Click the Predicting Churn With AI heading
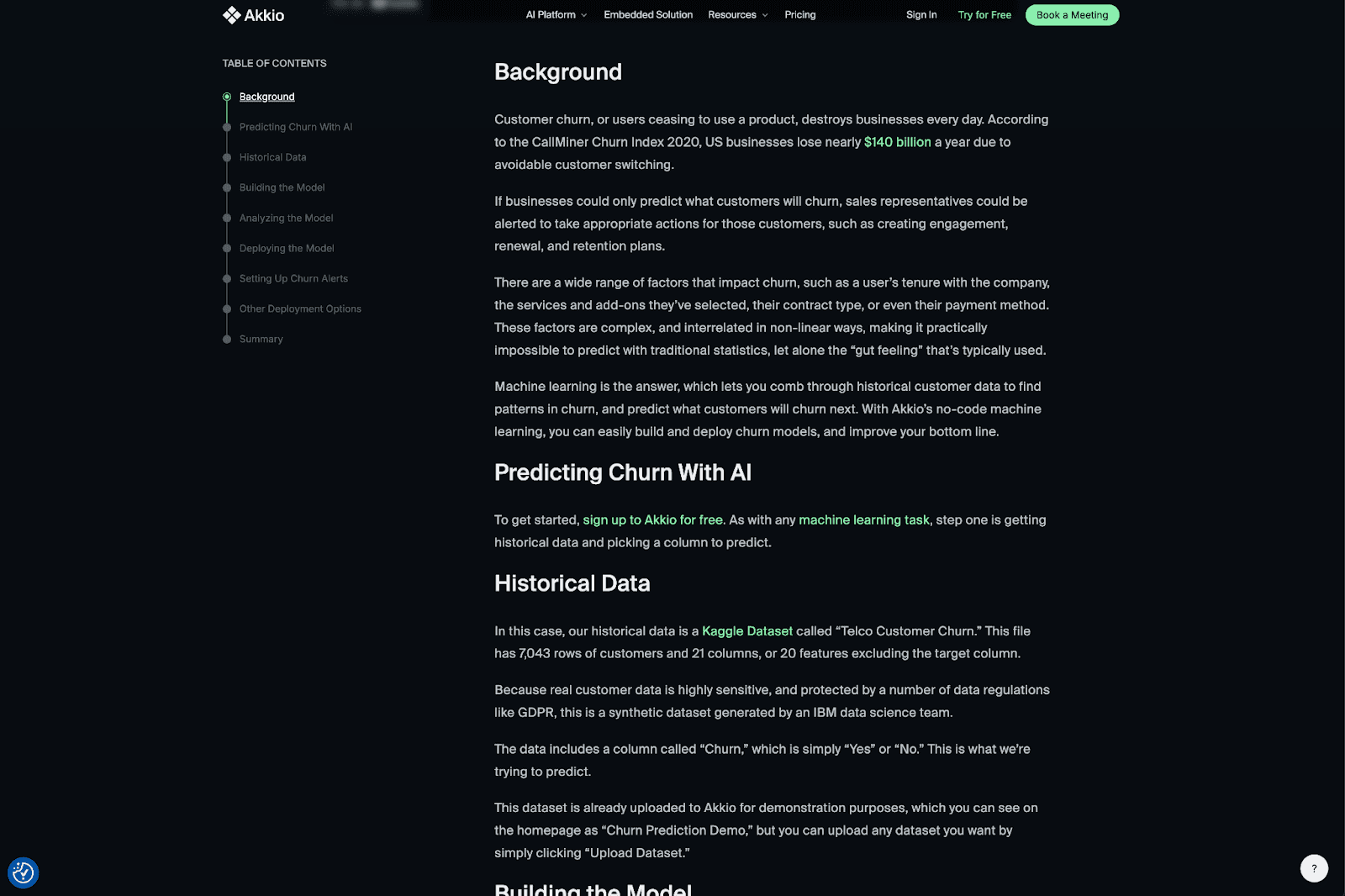The image size is (1345, 896). click(x=623, y=472)
